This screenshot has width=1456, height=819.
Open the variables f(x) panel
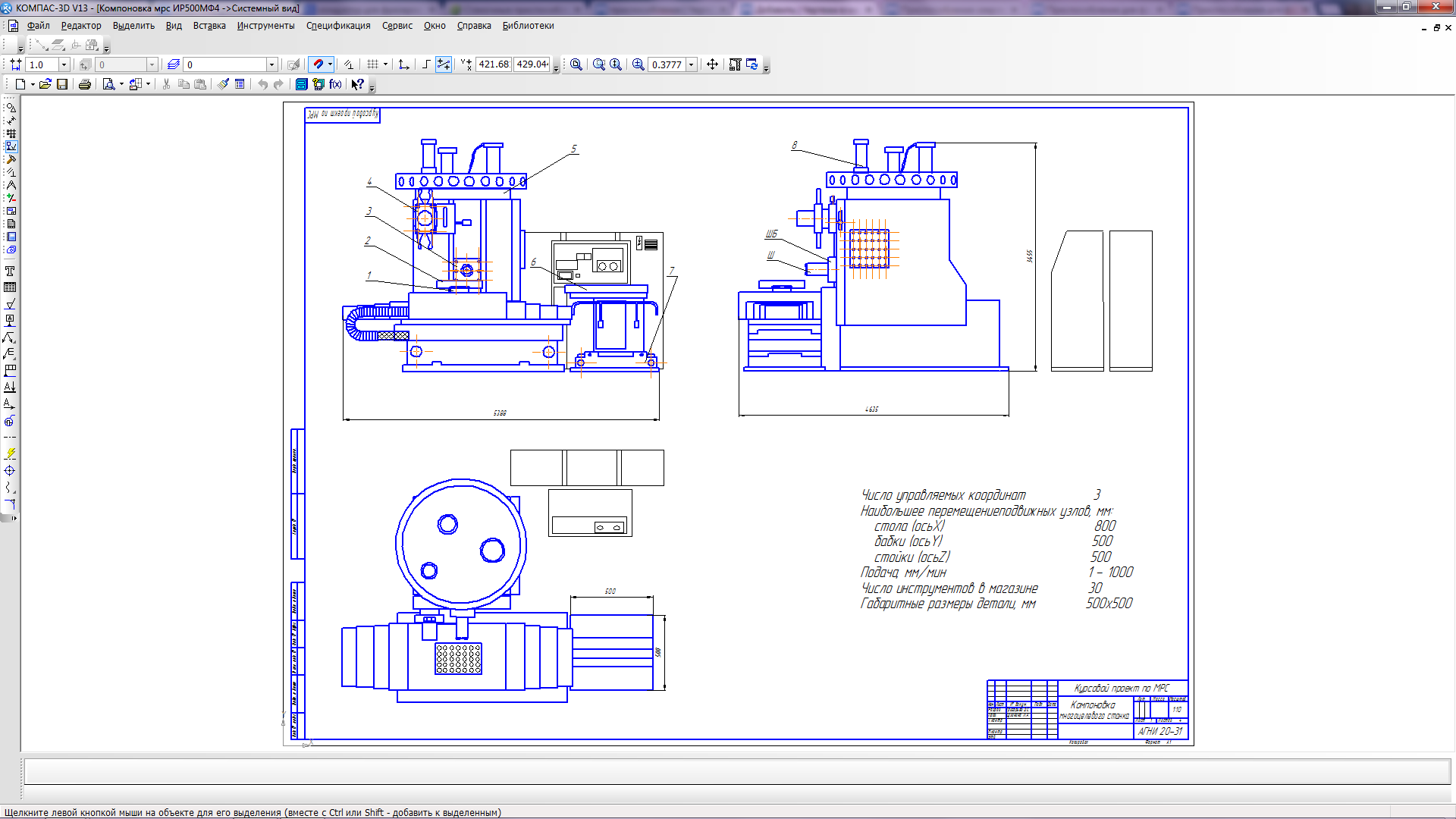pyautogui.click(x=335, y=84)
